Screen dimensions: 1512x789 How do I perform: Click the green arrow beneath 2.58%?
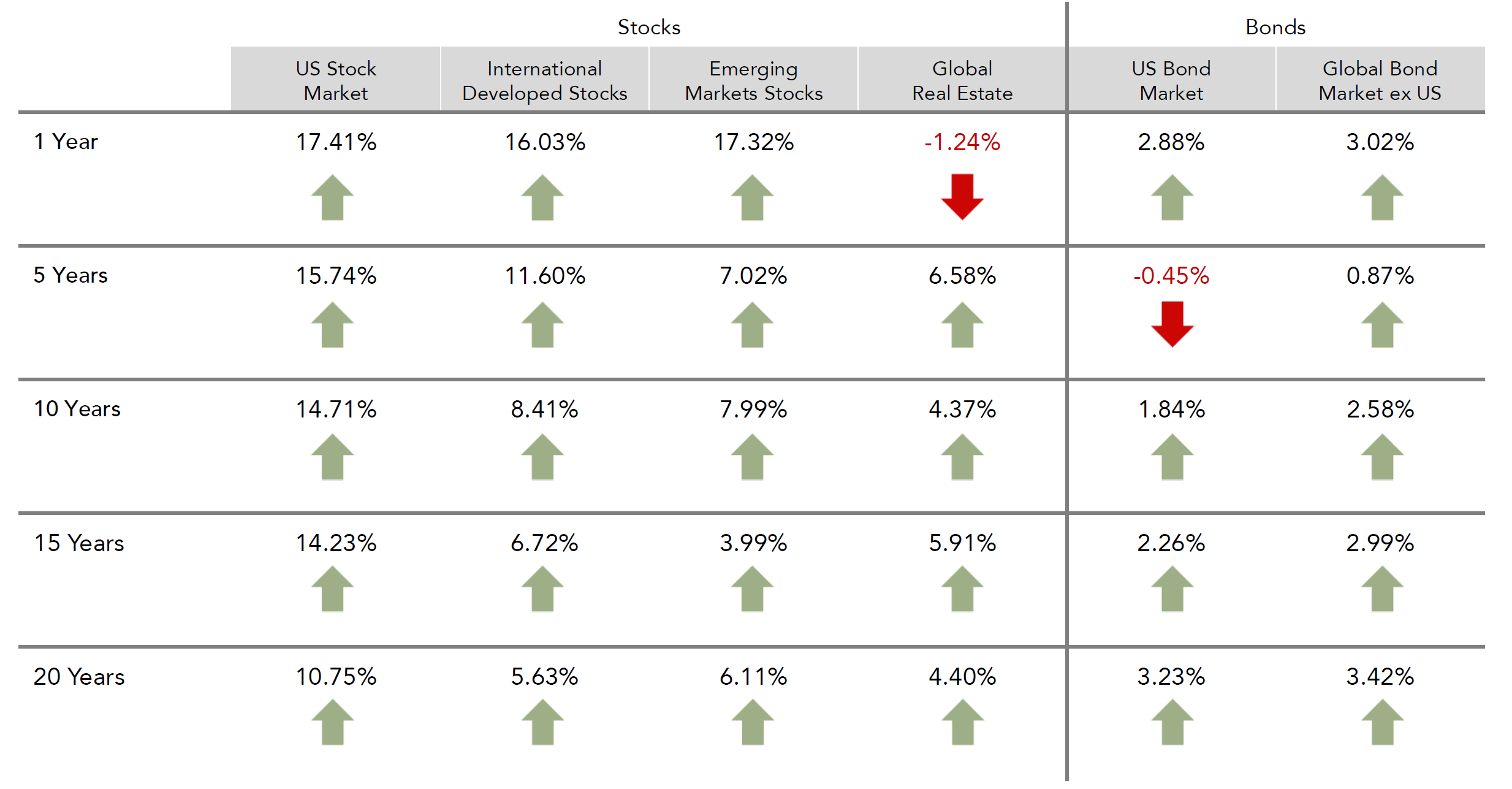pyautogui.click(x=1381, y=457)
